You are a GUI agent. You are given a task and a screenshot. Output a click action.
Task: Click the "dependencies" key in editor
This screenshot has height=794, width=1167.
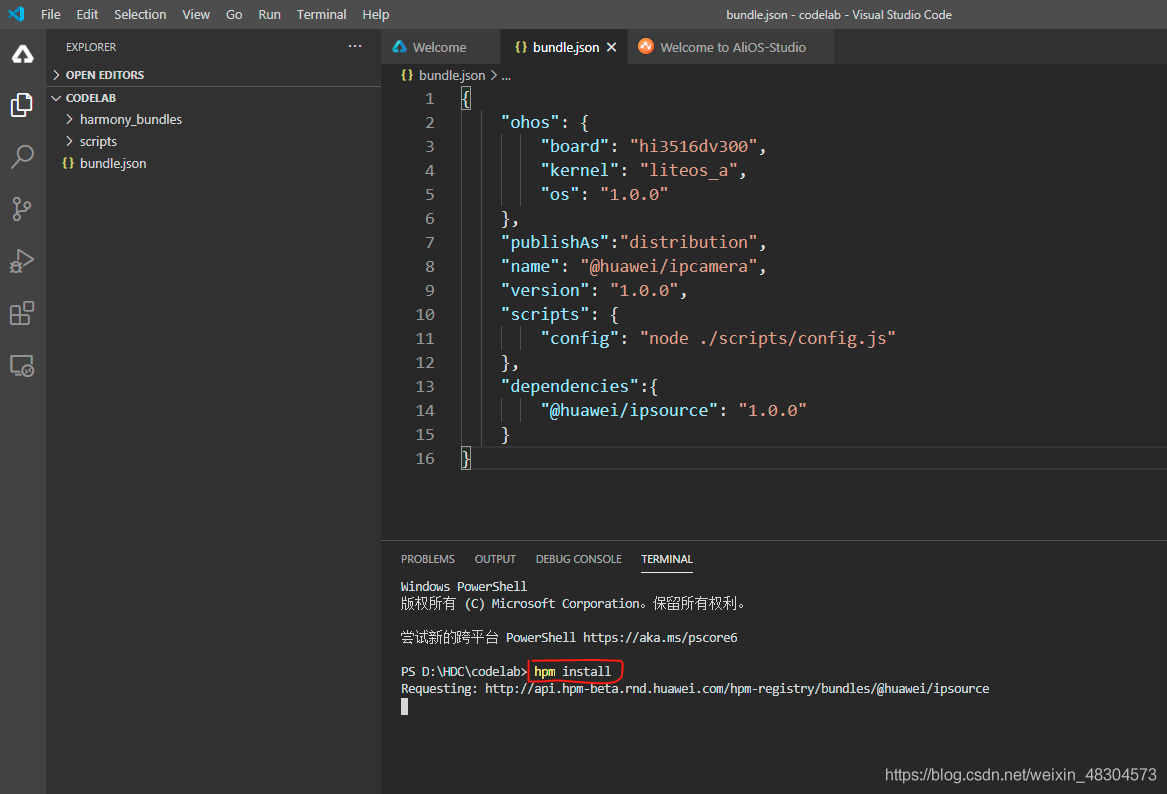(x=569, y=386)
